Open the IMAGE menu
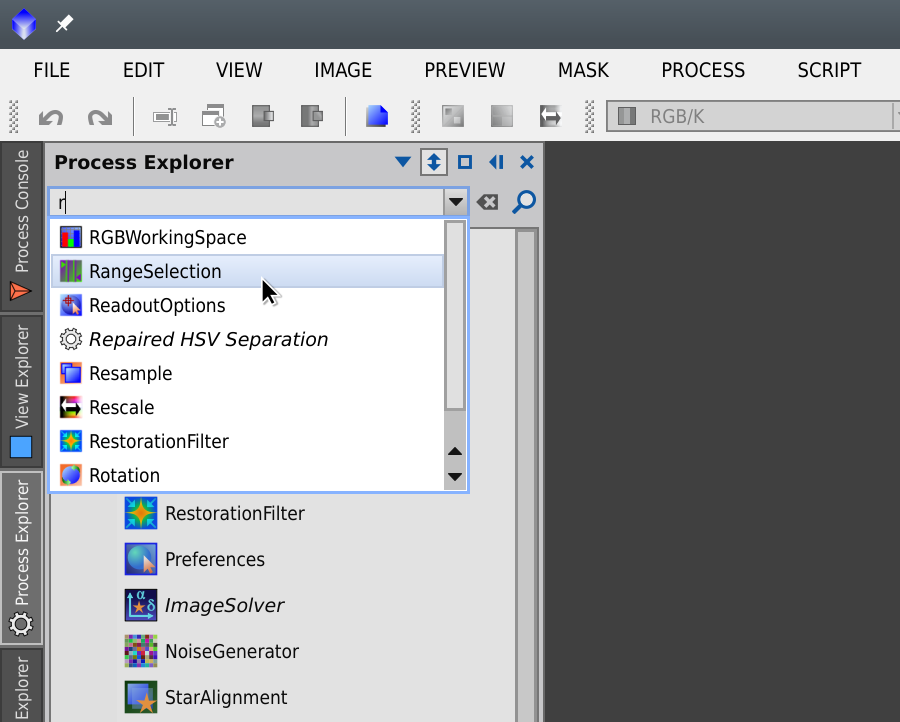 (x=343, y=70)
